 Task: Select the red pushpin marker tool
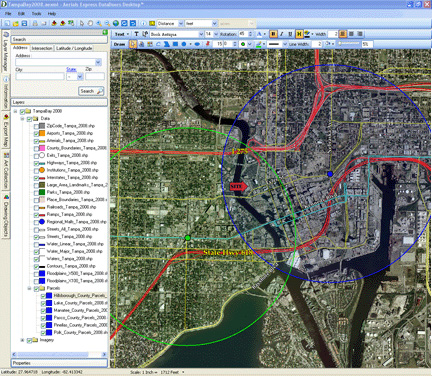tap(208, 44)
